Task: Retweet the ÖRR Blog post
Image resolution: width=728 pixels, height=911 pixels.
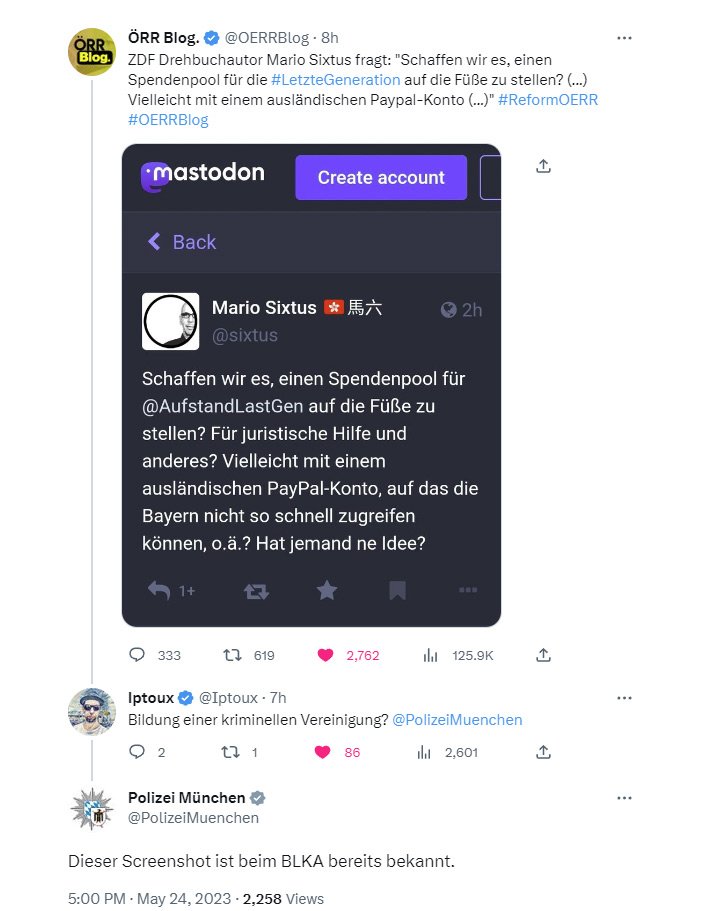Action: pos(232,655)
